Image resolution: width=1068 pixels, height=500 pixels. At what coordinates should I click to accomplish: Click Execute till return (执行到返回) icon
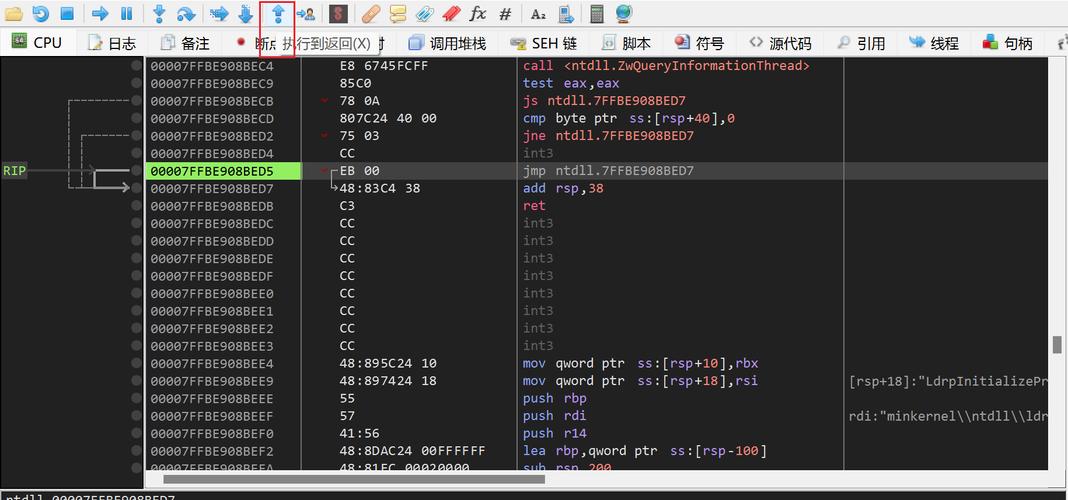pyautogui.click(x=278, y=14)
